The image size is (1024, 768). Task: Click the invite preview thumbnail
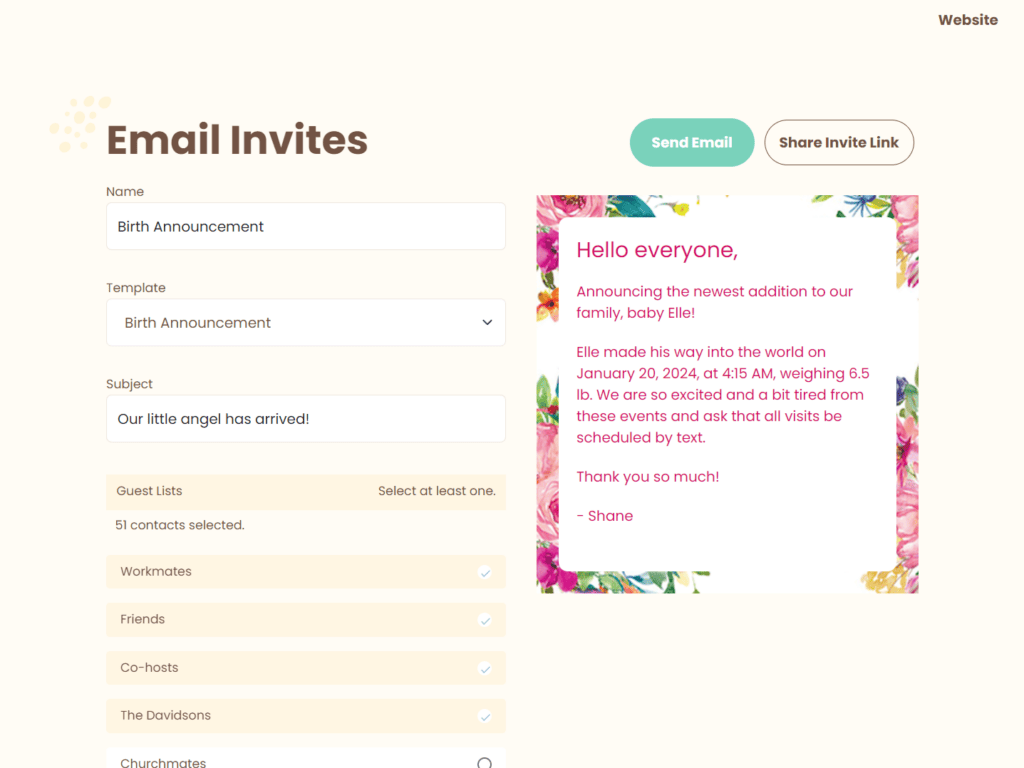[x=727, y=394]
